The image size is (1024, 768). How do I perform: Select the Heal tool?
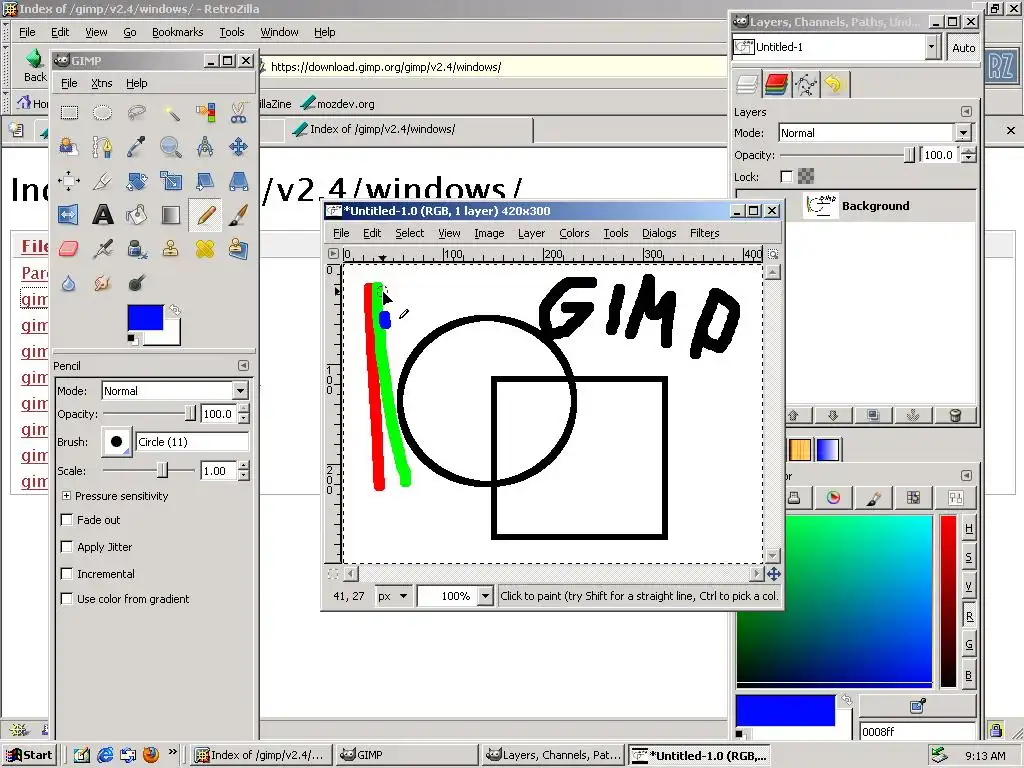pyautogui.click(x=205, y=249)
